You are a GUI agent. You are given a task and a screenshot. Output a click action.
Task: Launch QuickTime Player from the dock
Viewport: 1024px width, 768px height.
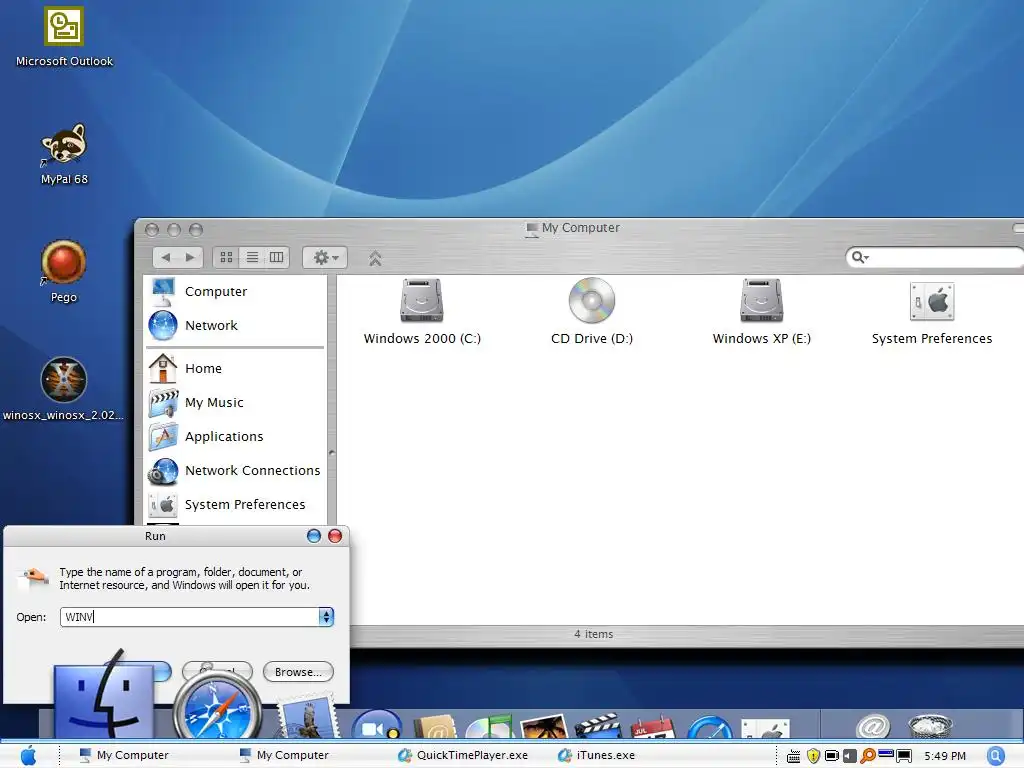[709, 728]
